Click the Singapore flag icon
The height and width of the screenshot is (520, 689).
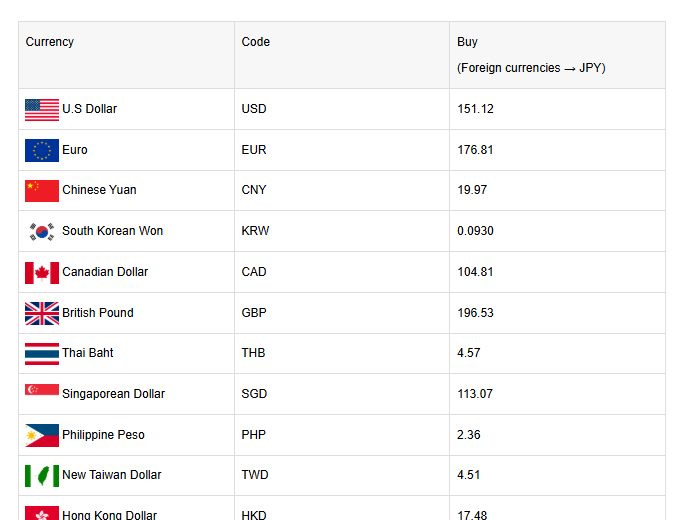pos(42,394)
